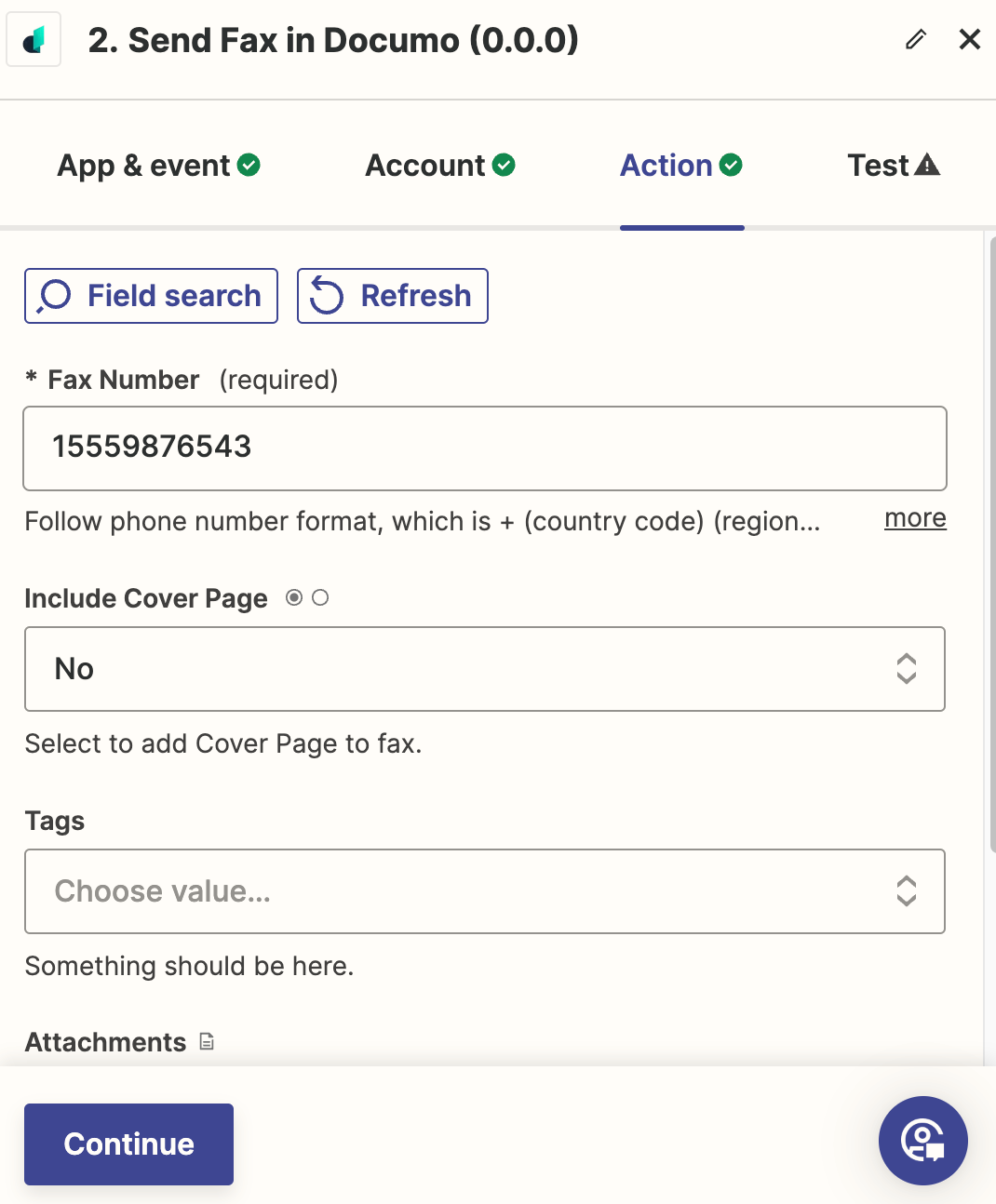Expand help text via more link

tap(915, 518)
